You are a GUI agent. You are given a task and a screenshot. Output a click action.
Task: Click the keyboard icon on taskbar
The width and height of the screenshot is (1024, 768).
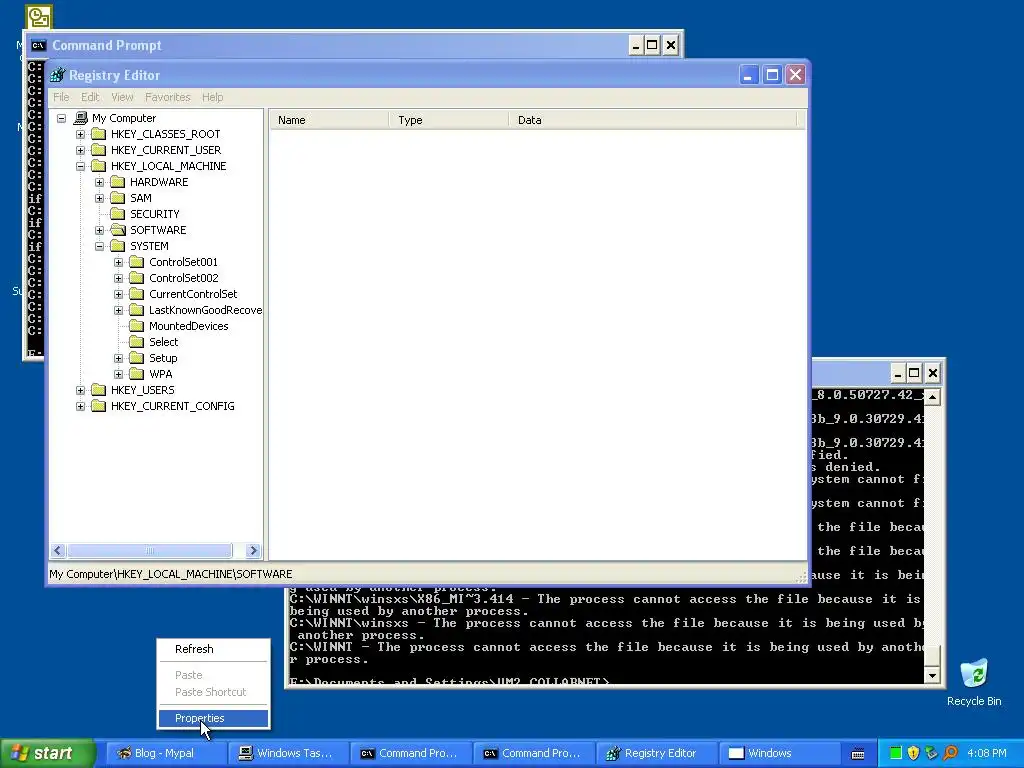[858, 754]
